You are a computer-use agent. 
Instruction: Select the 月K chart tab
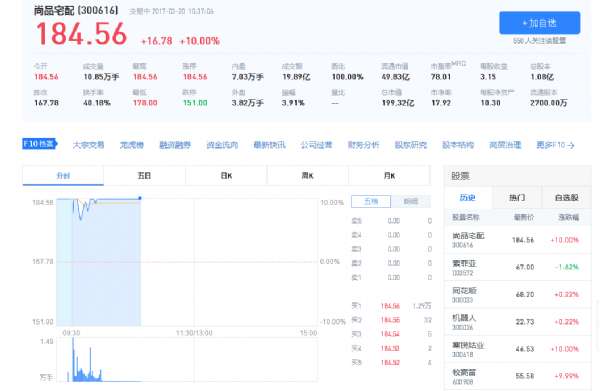(x=390, y=176)
